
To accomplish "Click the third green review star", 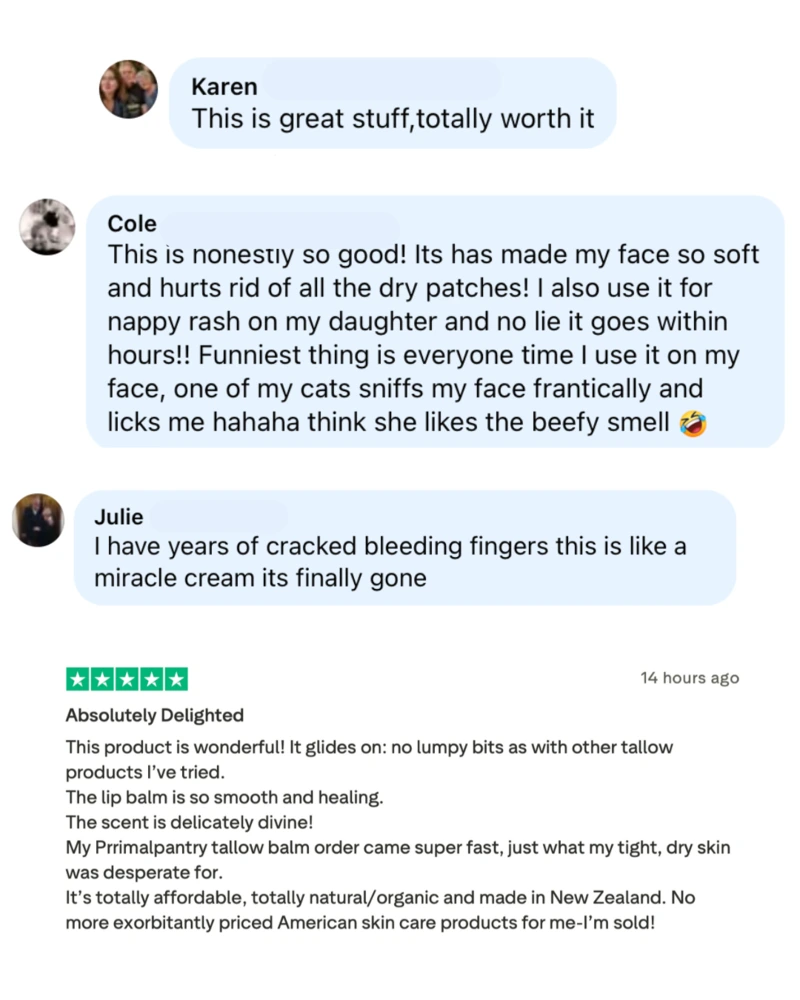I will (127, 679).
